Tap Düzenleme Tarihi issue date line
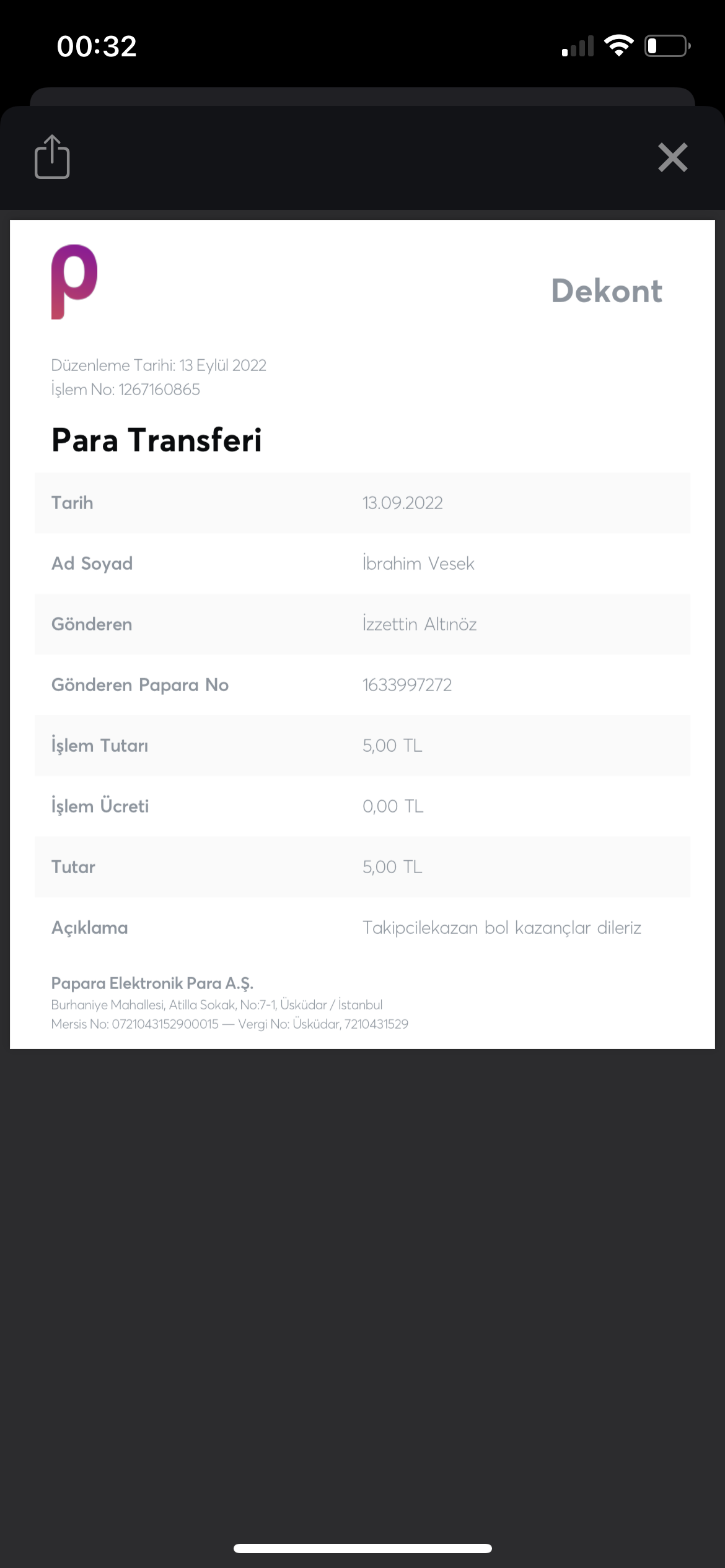 click(159, 365)
